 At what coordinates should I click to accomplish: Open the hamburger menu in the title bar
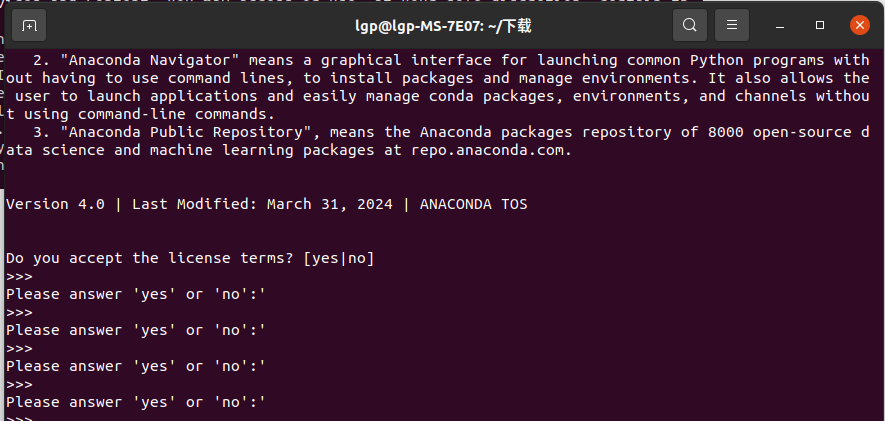[732, 25]
